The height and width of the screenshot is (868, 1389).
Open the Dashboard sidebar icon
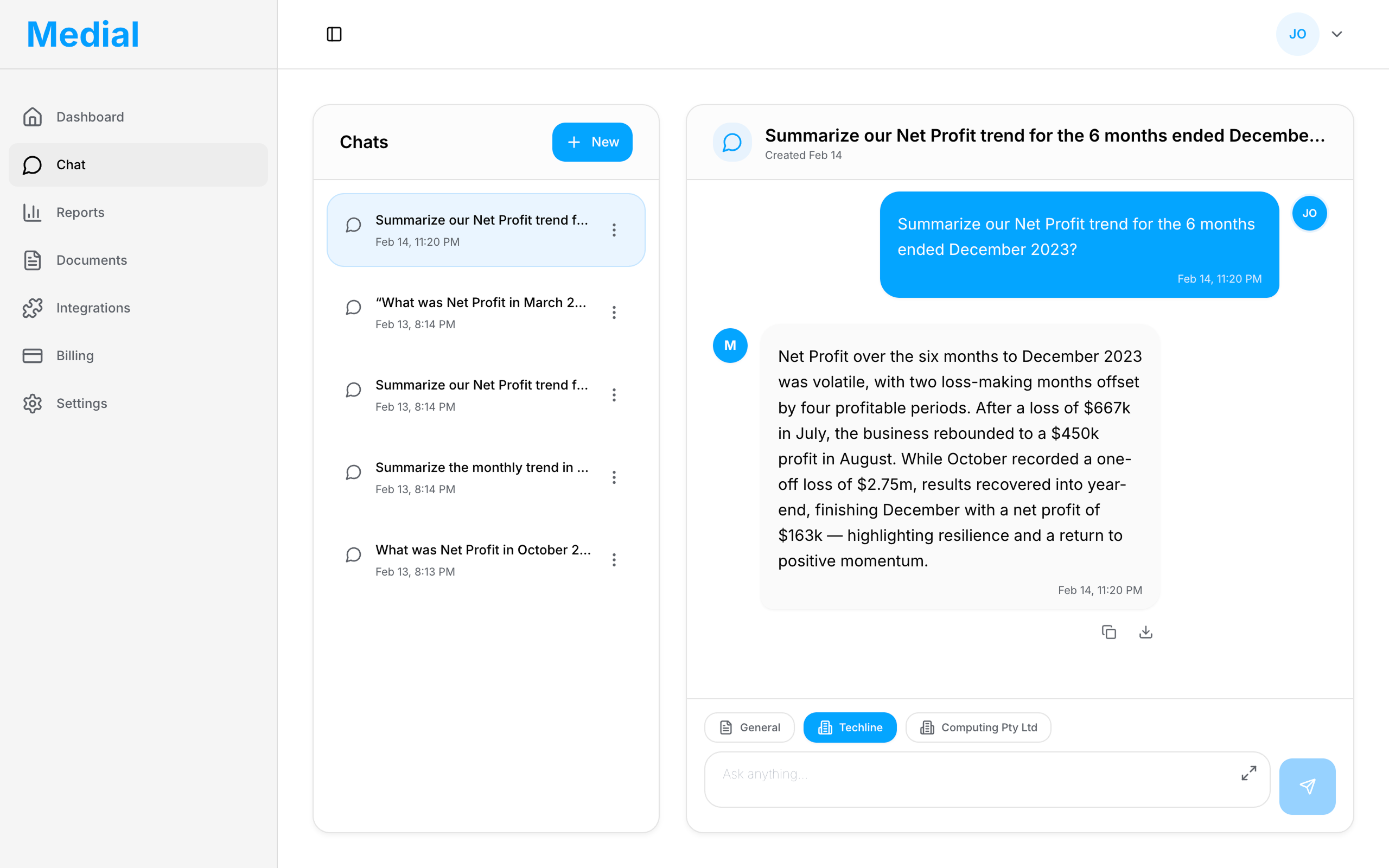(x=32, y=117)
